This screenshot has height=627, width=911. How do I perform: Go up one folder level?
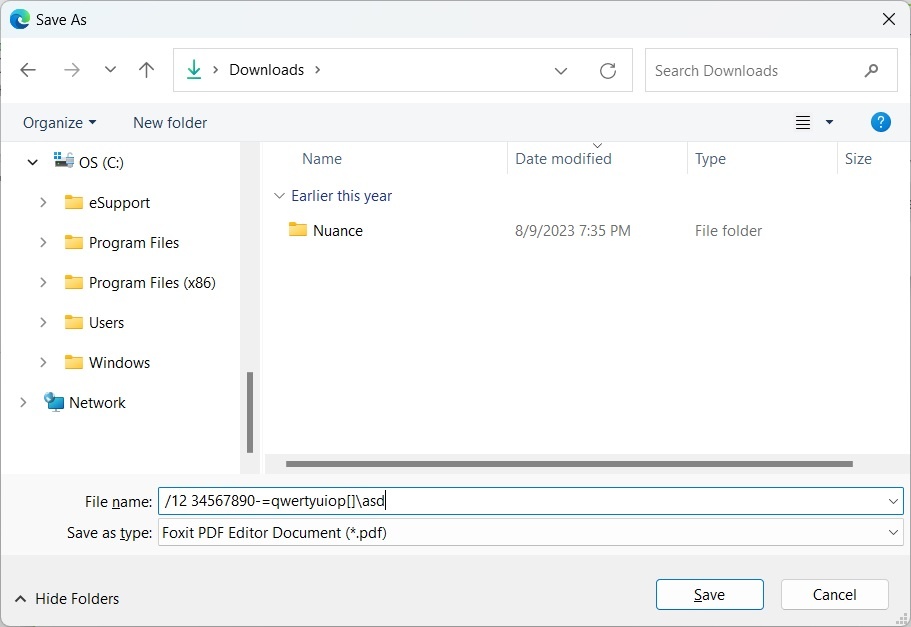[146, 70]
